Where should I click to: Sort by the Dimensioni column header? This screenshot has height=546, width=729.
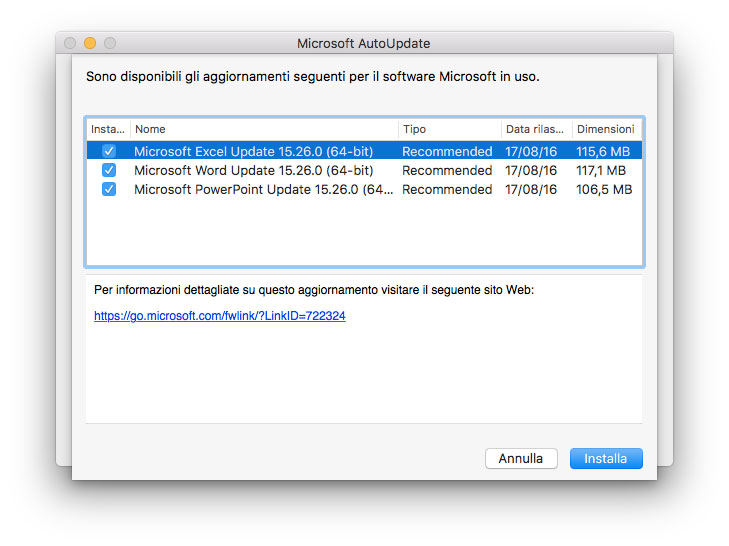tap(606, 129)
